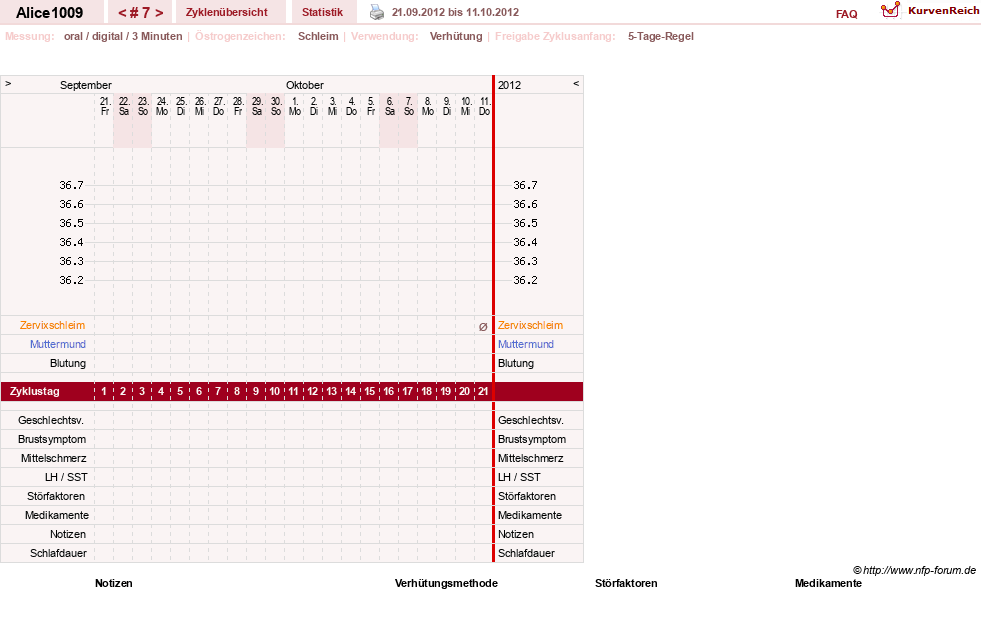Click the date header 1. Mo

pos(295,106)
